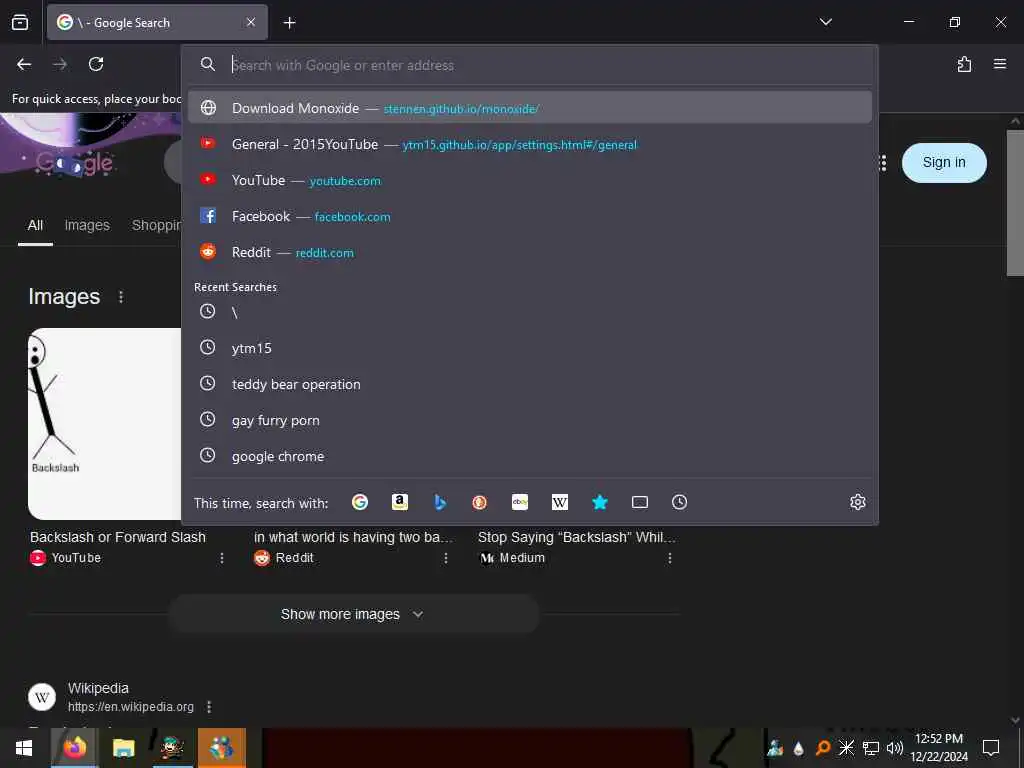Reload the current page
Screen dimensions: 1024x768
(96, 64)
